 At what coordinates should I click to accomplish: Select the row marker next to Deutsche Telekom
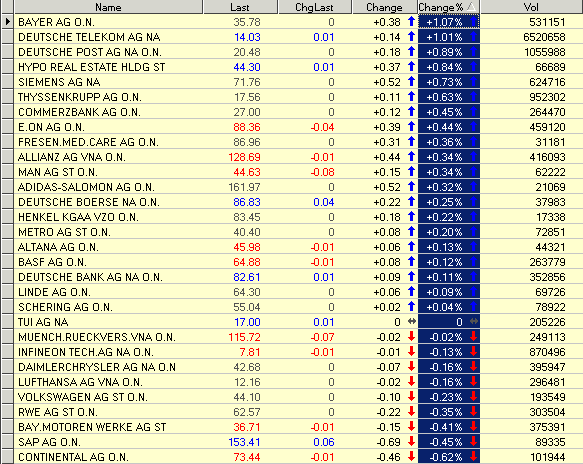[x=7, y=37]
